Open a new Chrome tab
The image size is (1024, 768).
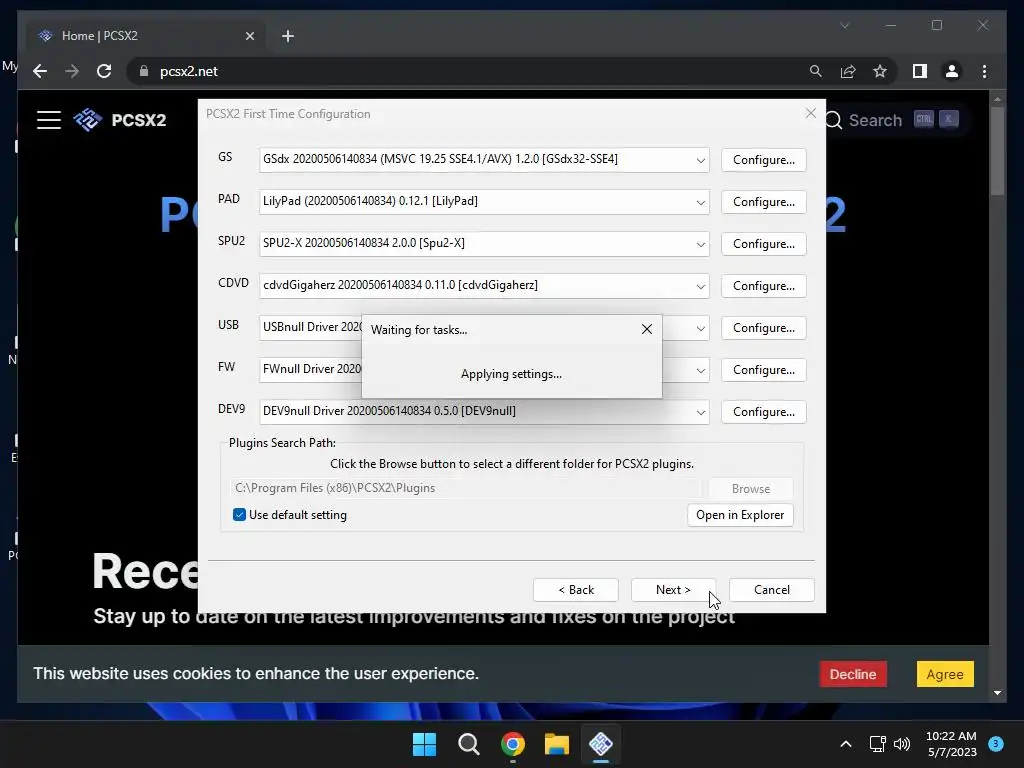(288, 36)
